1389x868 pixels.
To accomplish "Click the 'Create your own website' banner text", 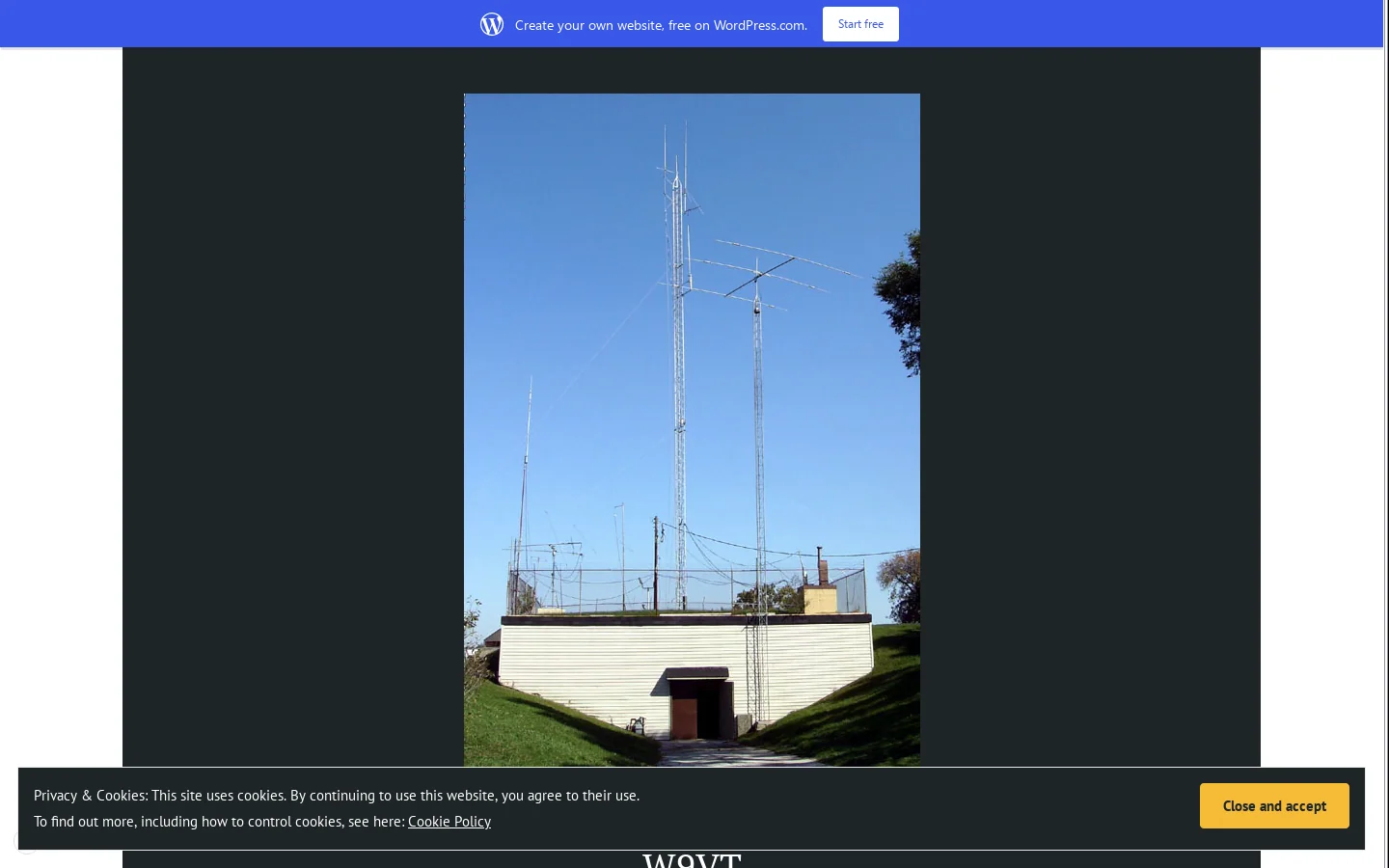I will coord(661,25).
